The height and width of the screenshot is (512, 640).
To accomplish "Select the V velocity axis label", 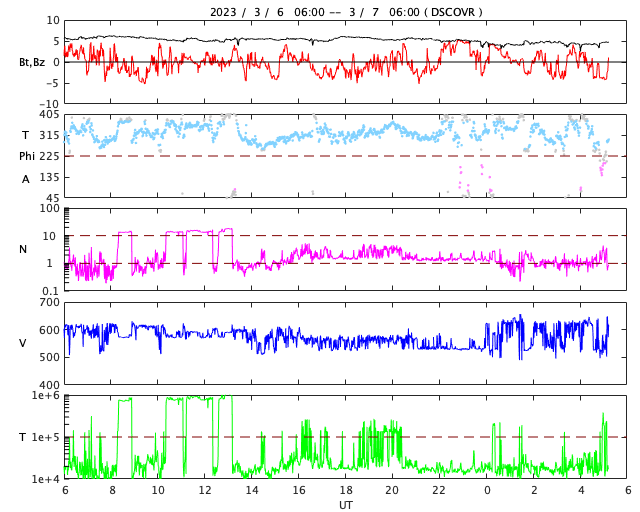I will (x=23, y=343).
